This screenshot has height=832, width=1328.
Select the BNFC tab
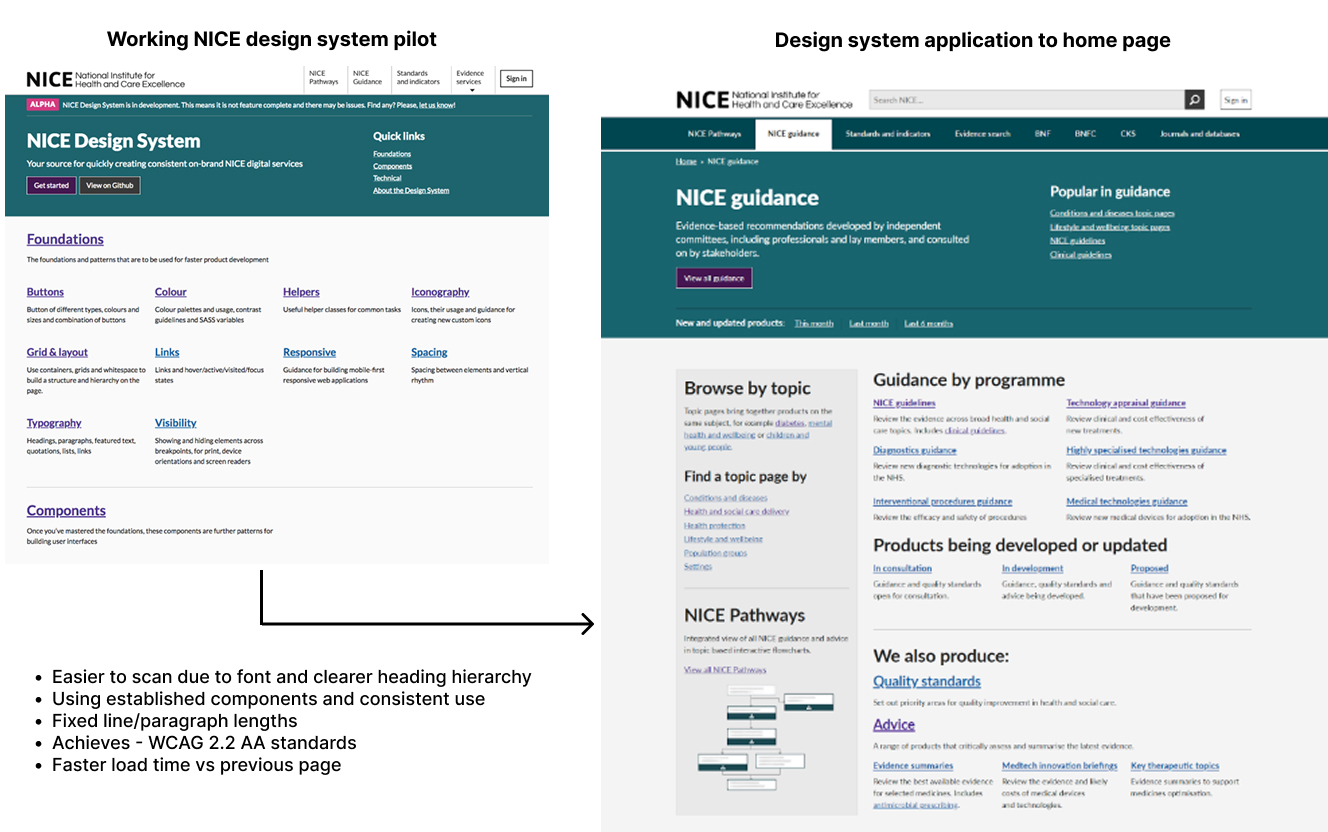(x=1085, y=134)
